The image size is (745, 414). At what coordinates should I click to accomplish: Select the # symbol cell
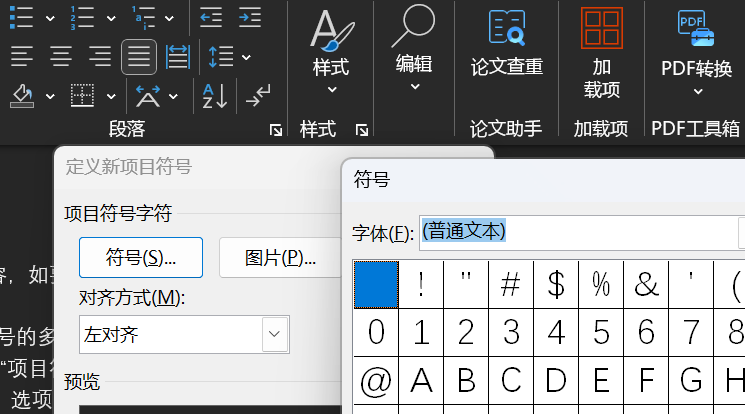pos(511,284)
